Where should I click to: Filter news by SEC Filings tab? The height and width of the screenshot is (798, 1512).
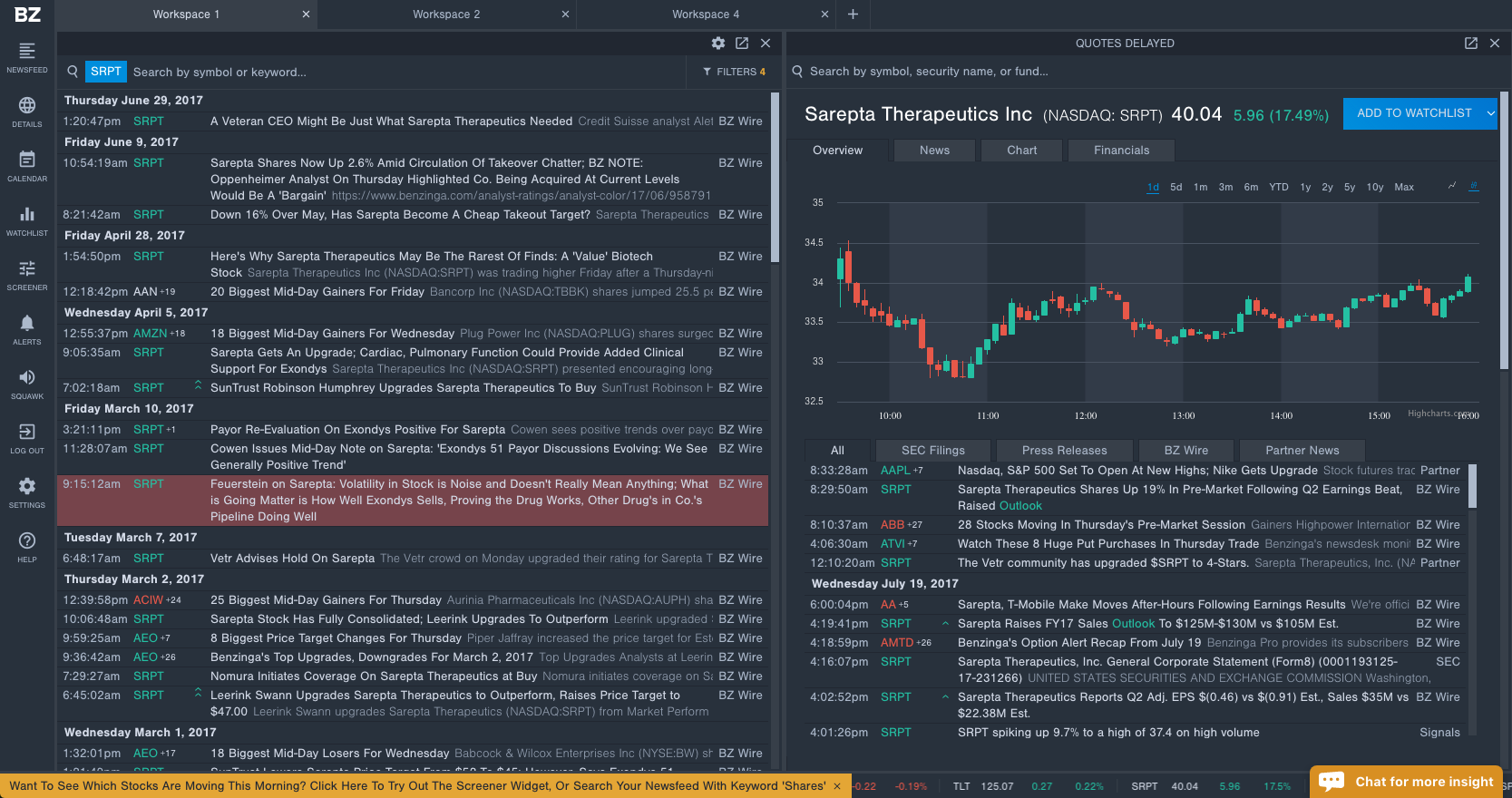932,451
